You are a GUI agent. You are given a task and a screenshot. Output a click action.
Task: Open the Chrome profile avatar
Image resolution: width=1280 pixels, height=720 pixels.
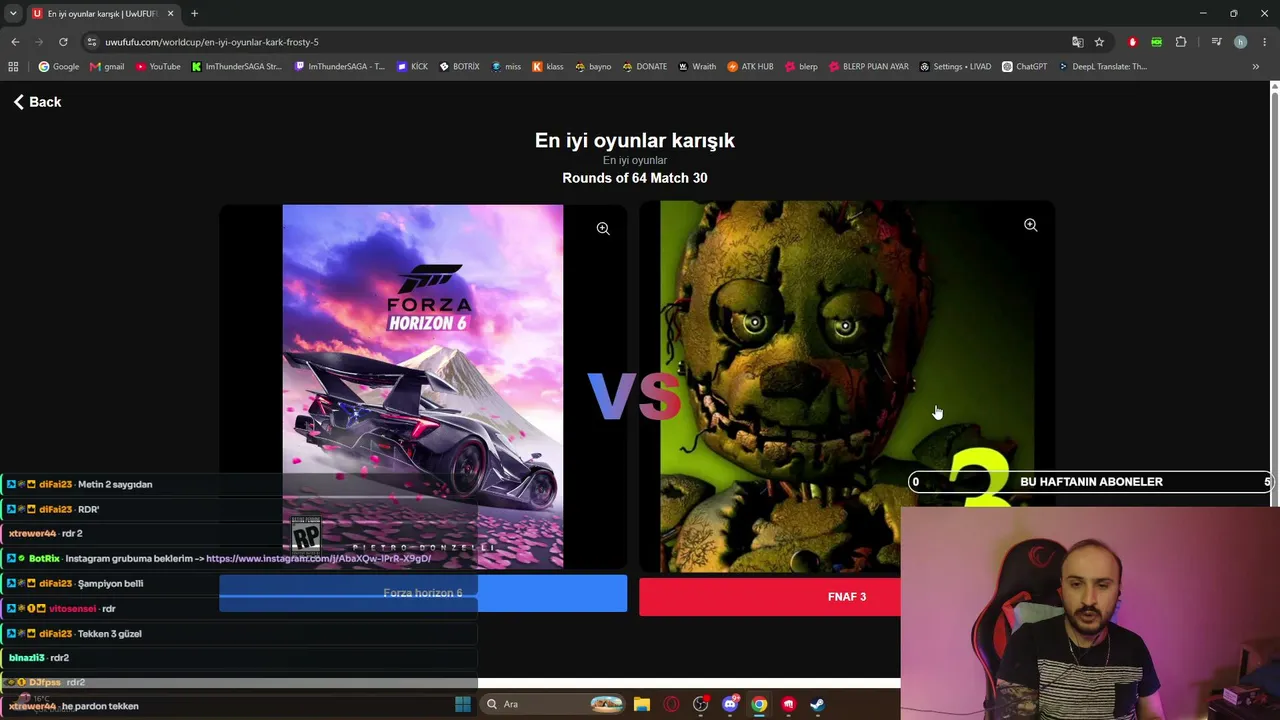(1240, 42)
